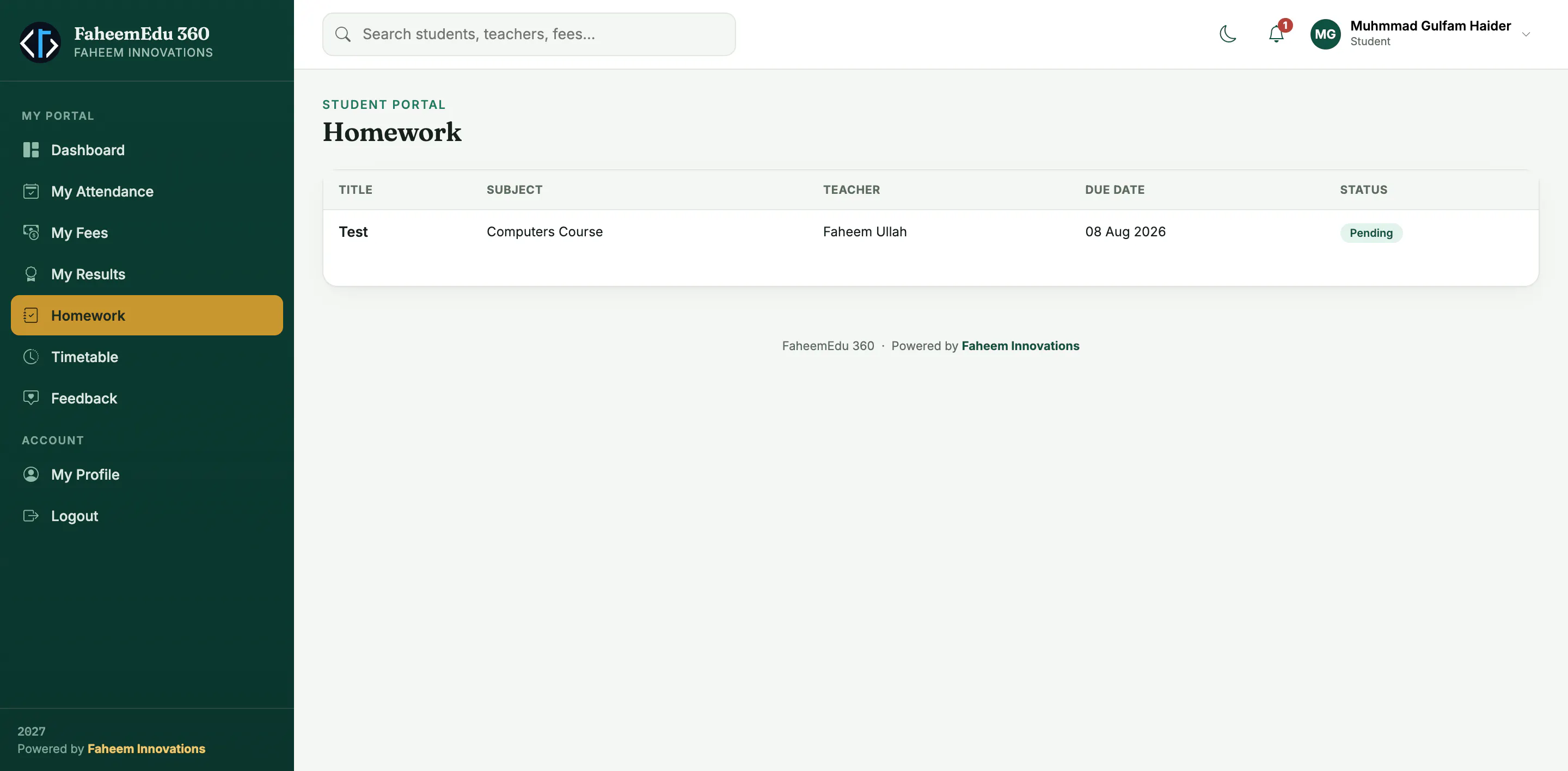
Task: Open notifications via the bell icon
Action: (x=1276, y=34)
